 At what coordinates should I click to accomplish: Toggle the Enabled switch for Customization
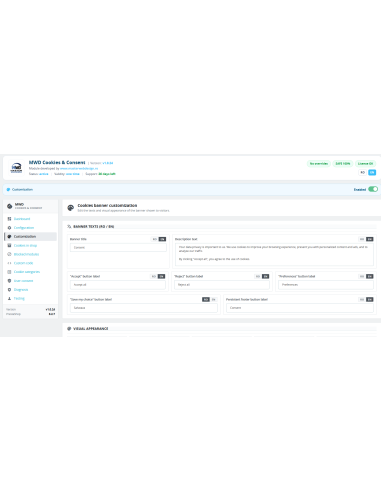coord(373,189)
